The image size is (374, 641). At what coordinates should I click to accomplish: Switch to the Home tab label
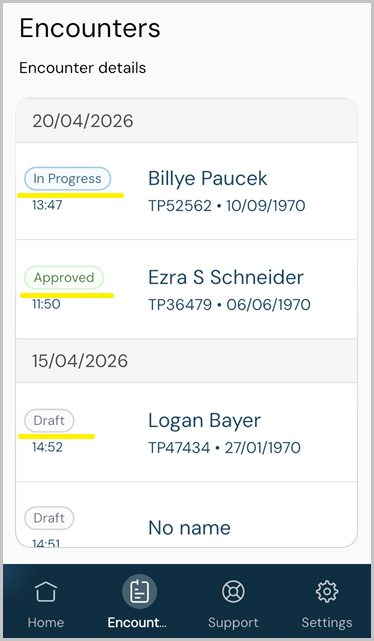(x=46, y=622)
